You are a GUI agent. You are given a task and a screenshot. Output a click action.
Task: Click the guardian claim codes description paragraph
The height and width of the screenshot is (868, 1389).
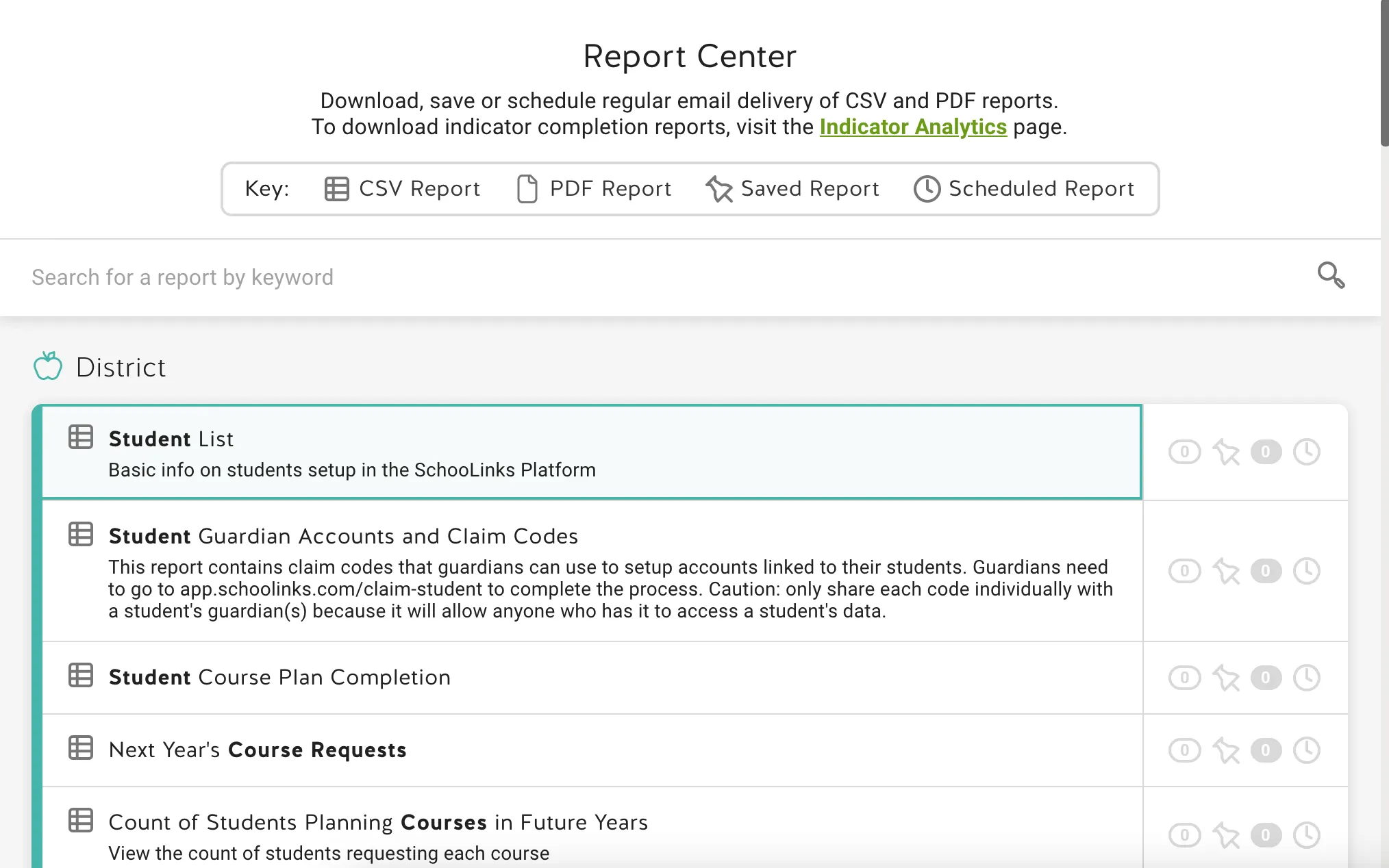point(610,589)
